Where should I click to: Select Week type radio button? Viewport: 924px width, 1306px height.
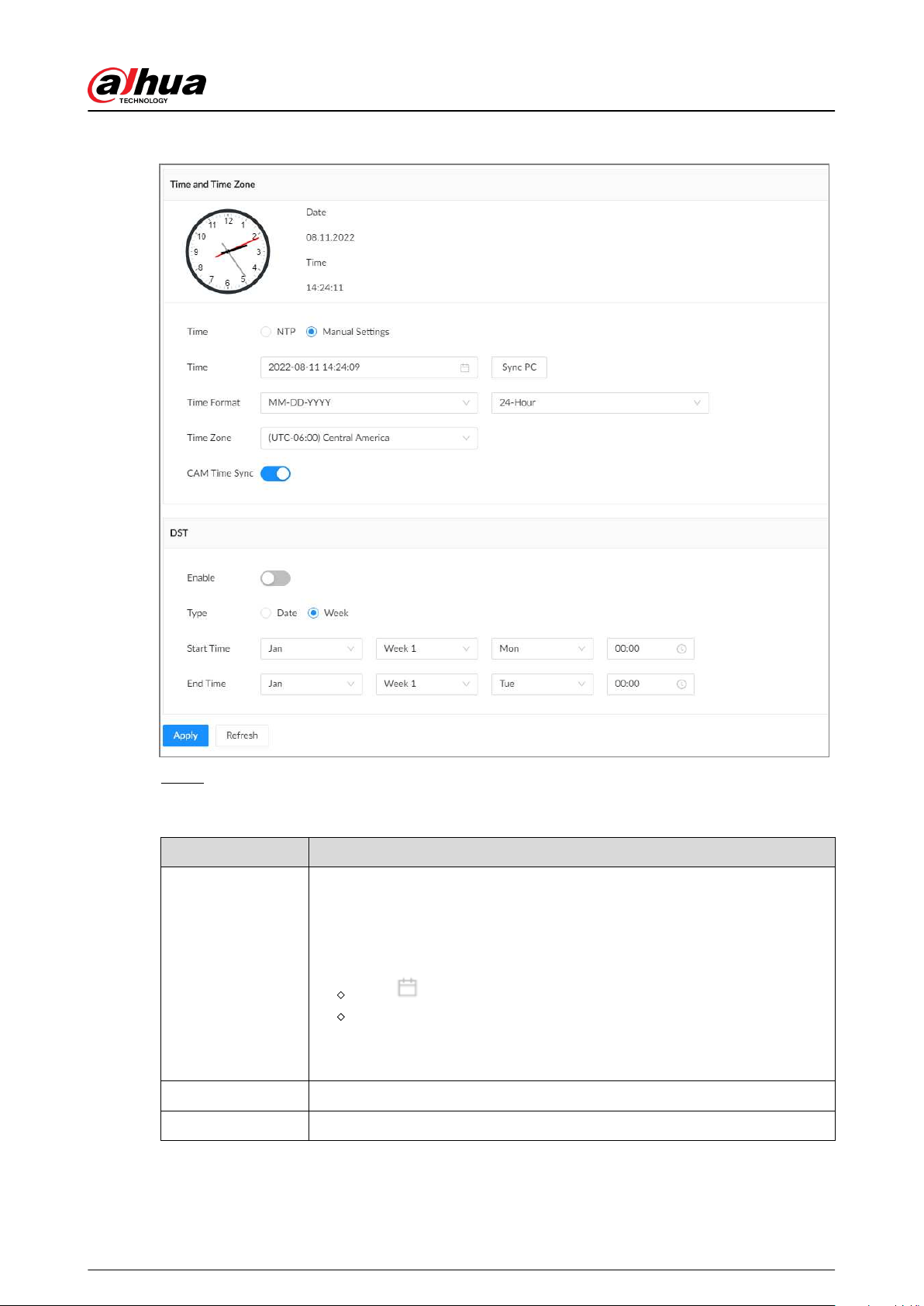[313, 613]
